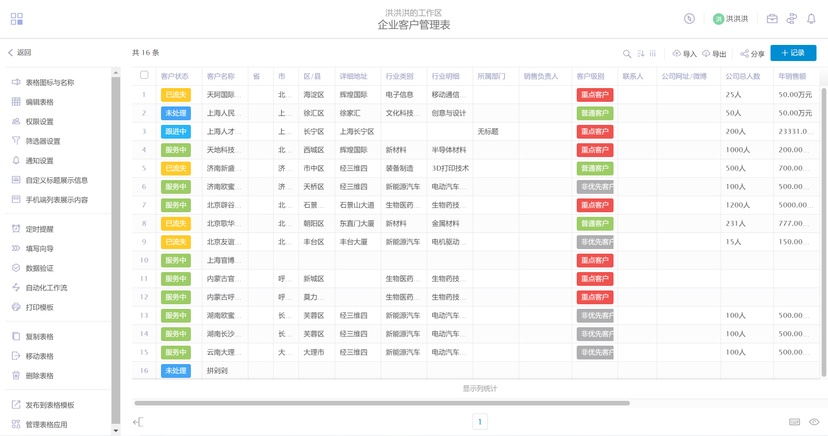Click 分享 share button
The height and width of the screenshot is (436, 828).
click(752, 53)
